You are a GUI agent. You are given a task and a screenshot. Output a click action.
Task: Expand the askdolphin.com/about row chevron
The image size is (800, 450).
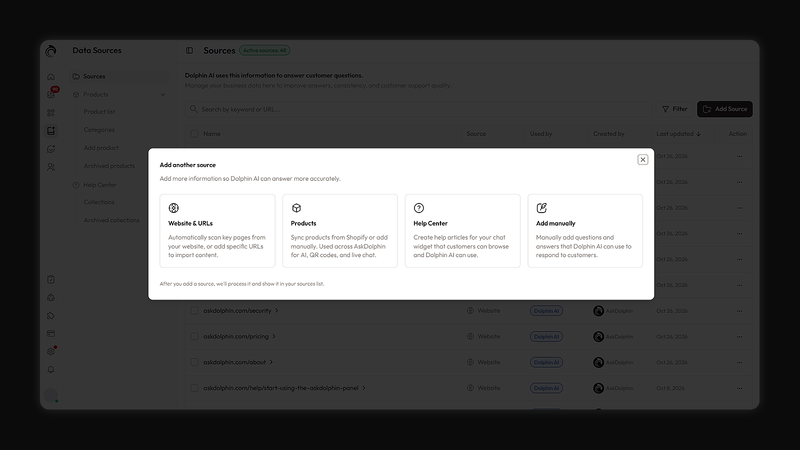point(271,362)
